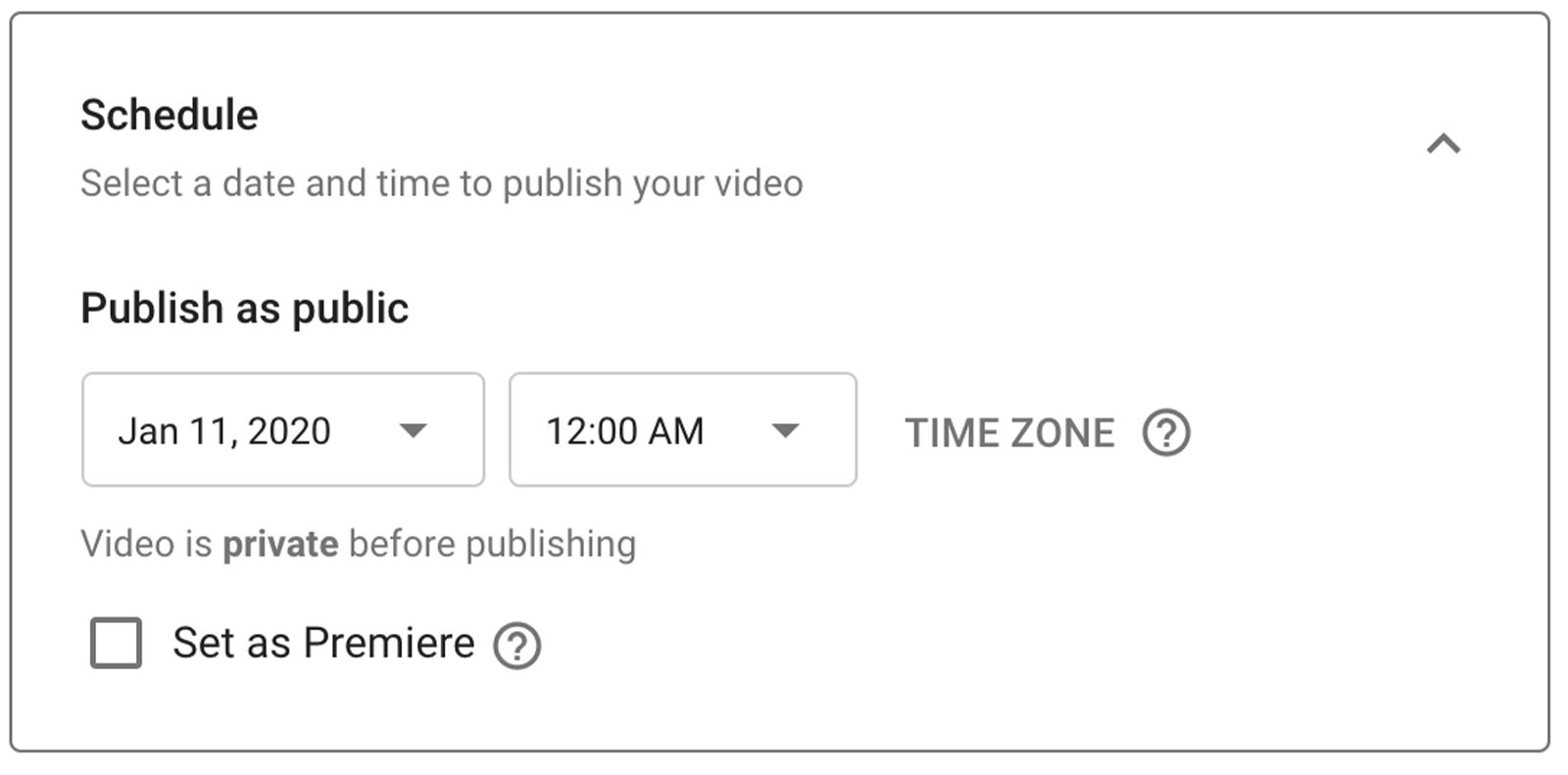Click the word 'Premiere' in the checkbox label
The width and height of the screenshot is (1568, 775).
(x=388, y=643)
